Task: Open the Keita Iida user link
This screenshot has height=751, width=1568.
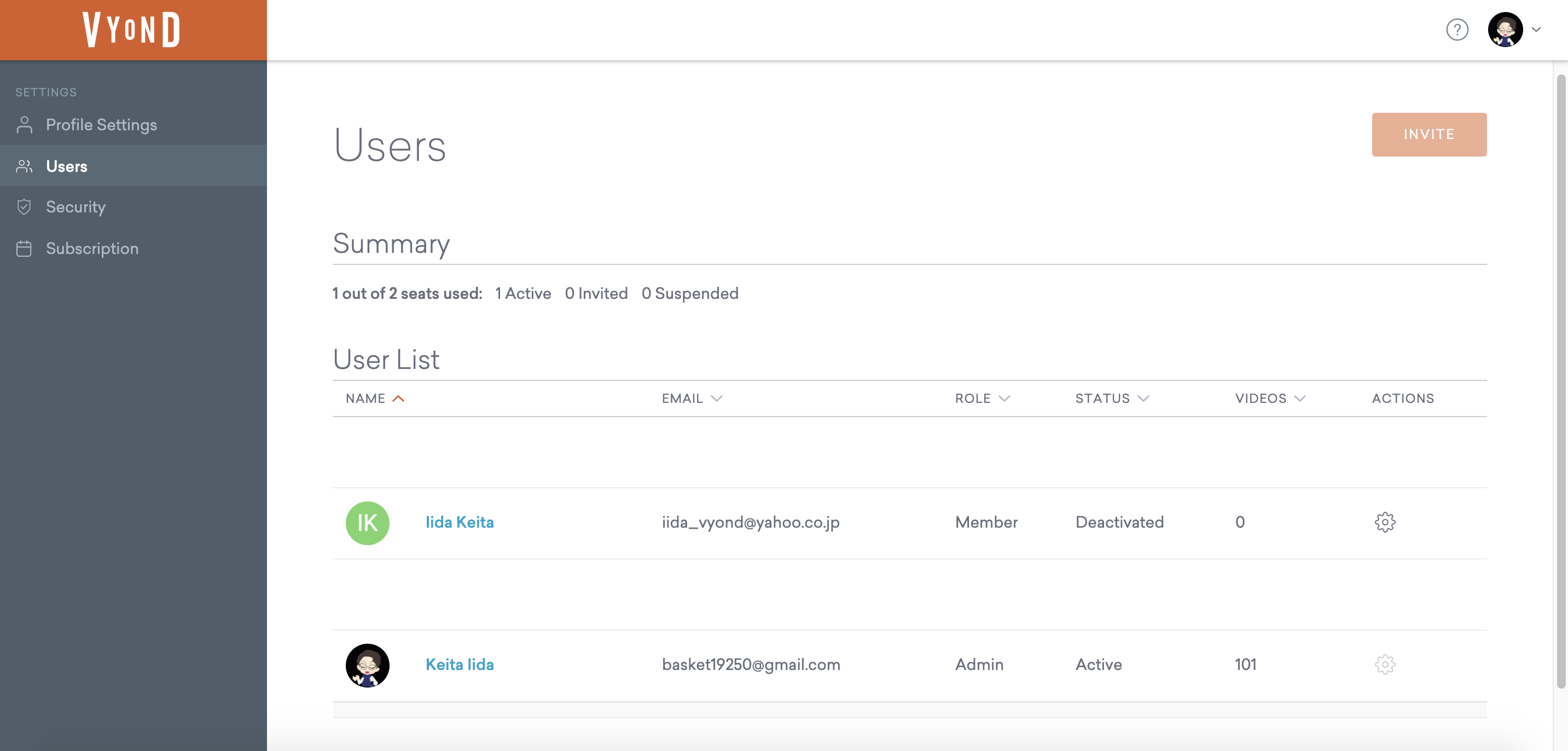Action: 460,665
